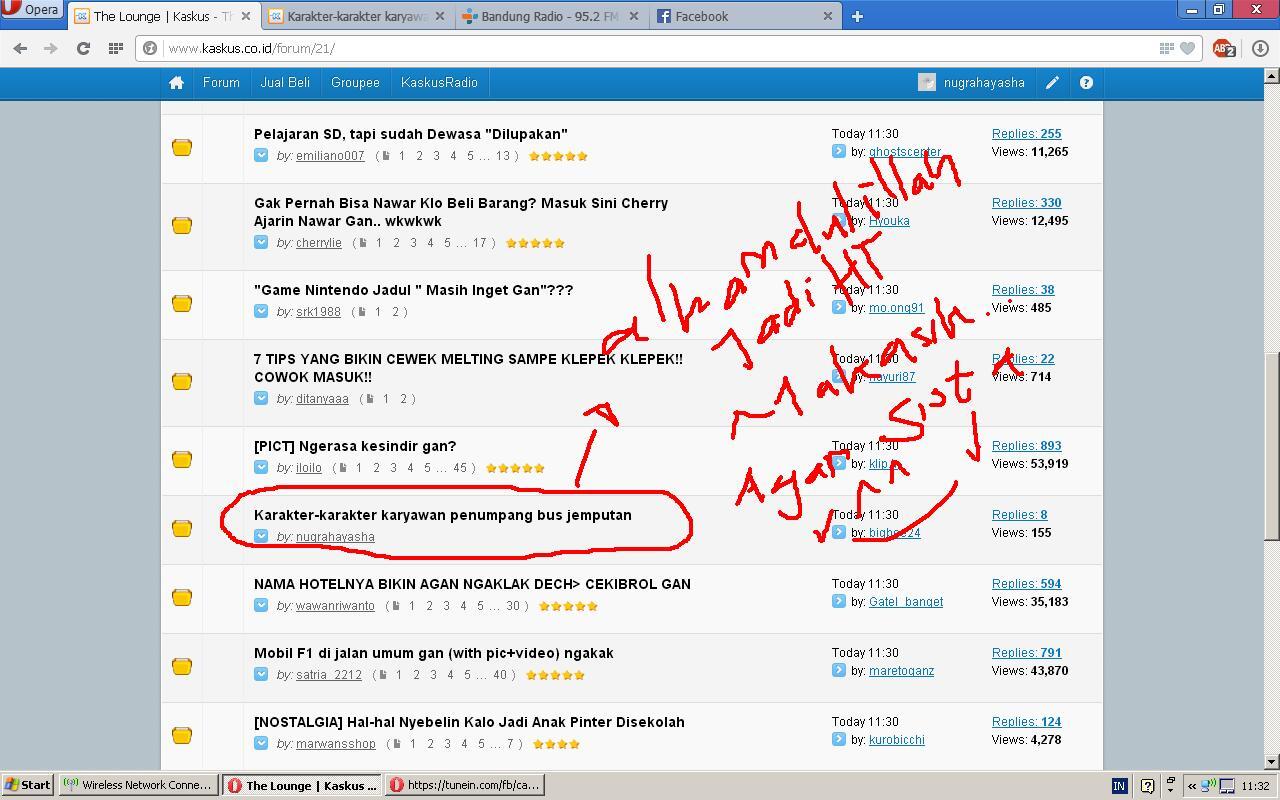The image size is (1280, 800).
Task: Expand preview arrow beside satria_2212
Action: 261,674
